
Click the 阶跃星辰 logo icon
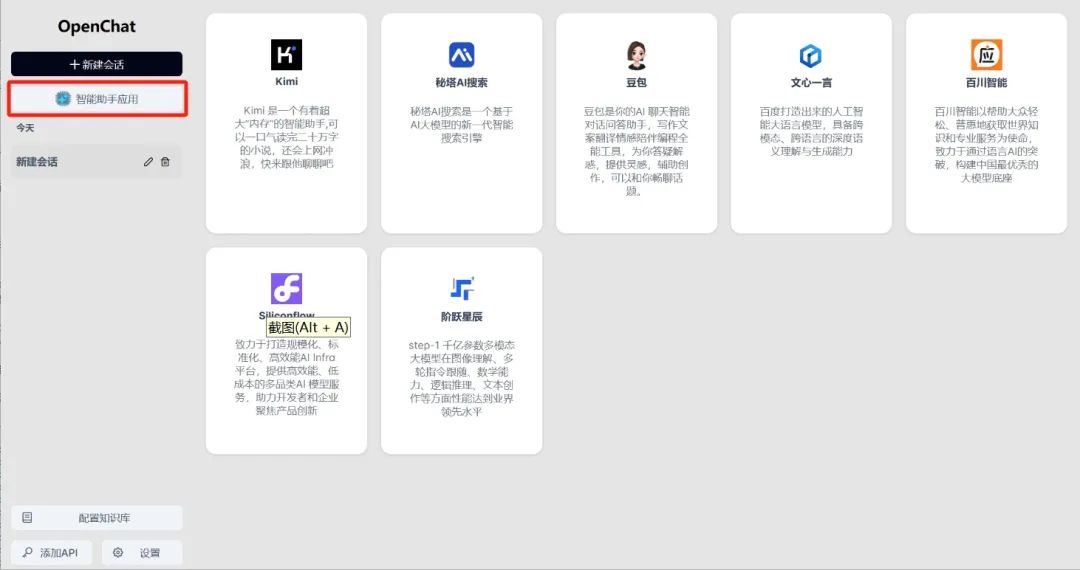461,288
